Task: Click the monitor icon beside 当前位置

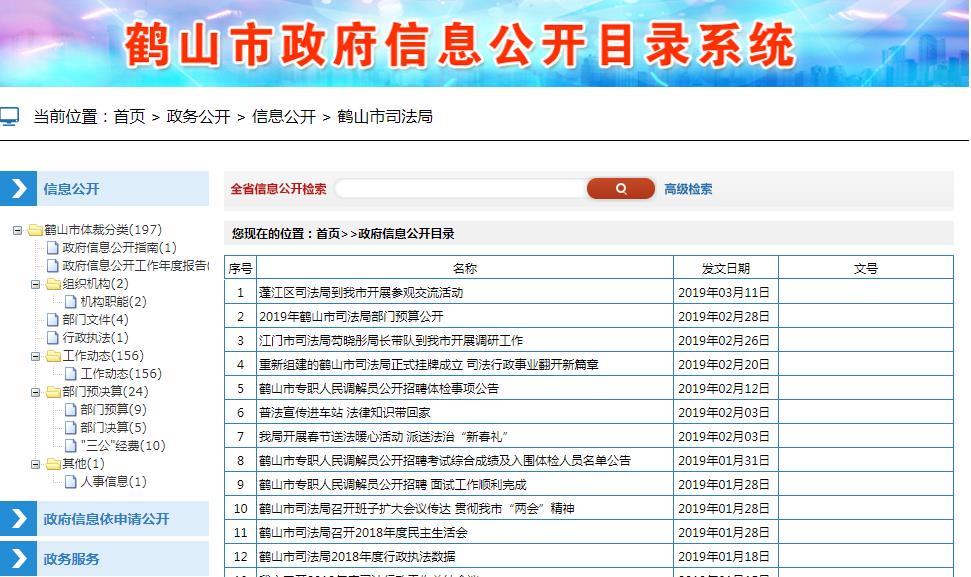Action: point(9,117)
